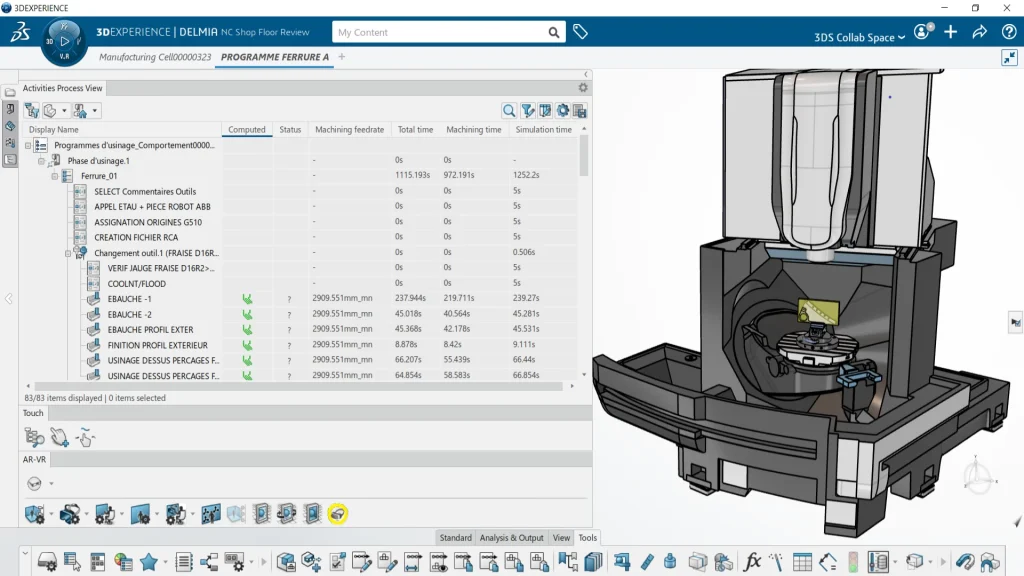The width and height of the screenshot is (1024, 576).
Task: Collapse the Ferrure_01 tree node
Action: 55,176
